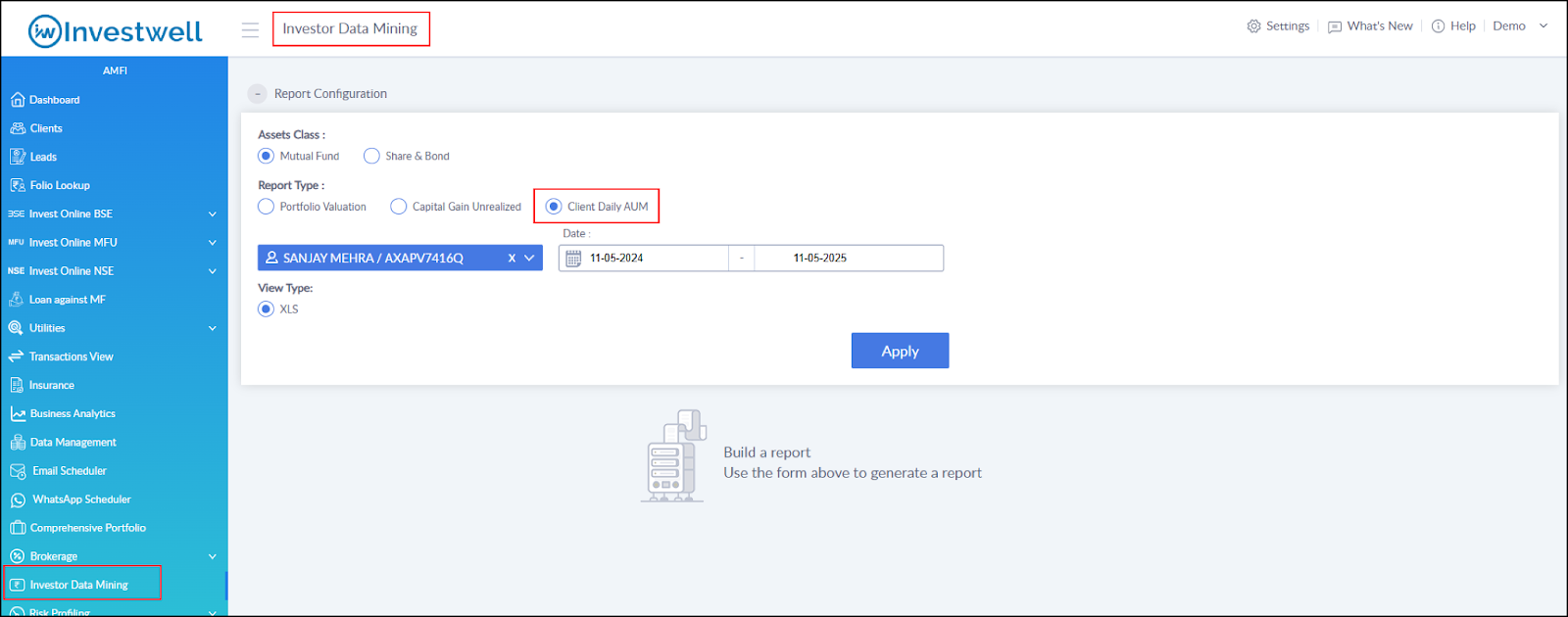
Task: Click the Comprehensive Portfolio briefcase icon
Action: point(17,528)
